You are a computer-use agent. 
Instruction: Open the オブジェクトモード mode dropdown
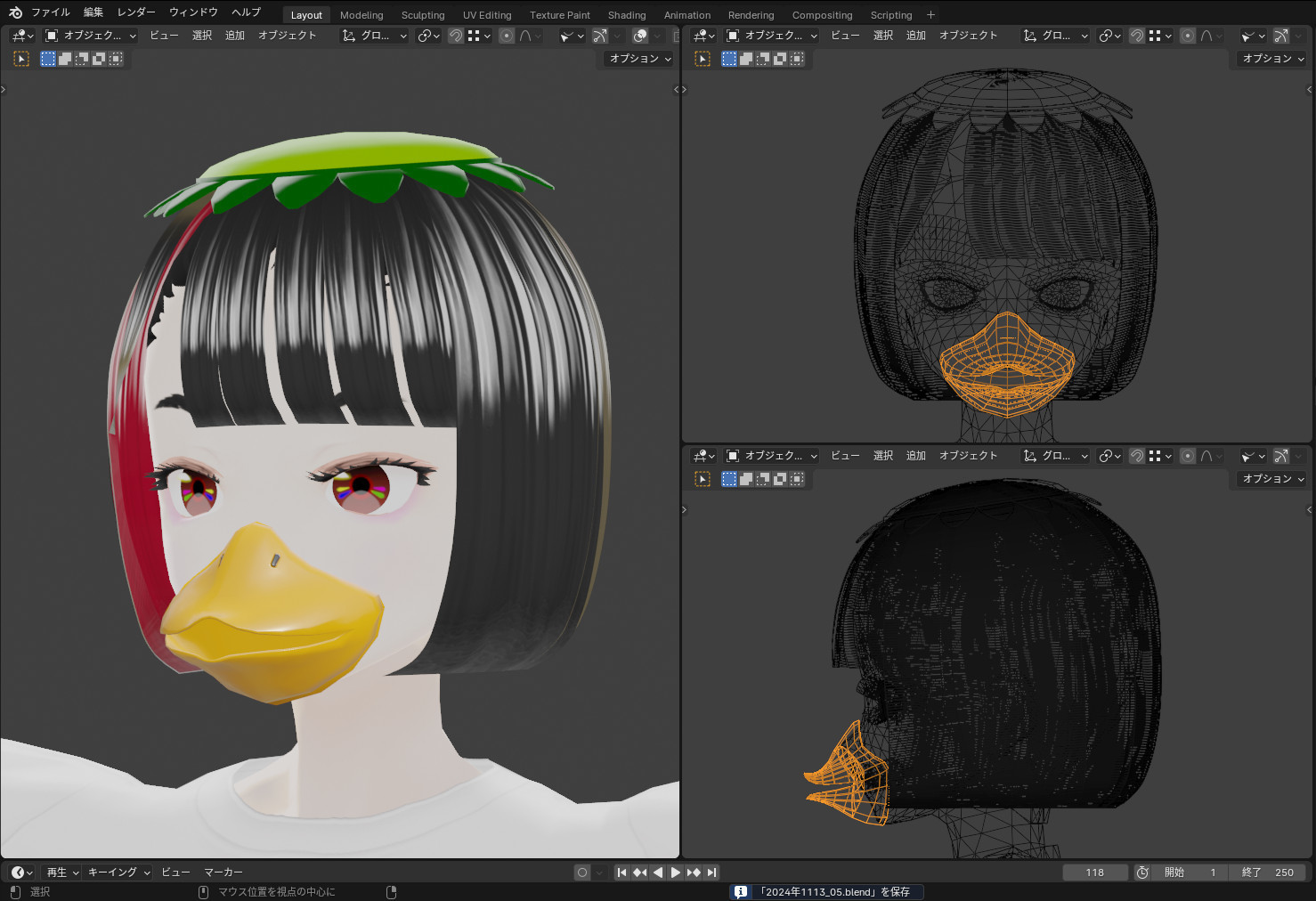click(x=89, y=36)
